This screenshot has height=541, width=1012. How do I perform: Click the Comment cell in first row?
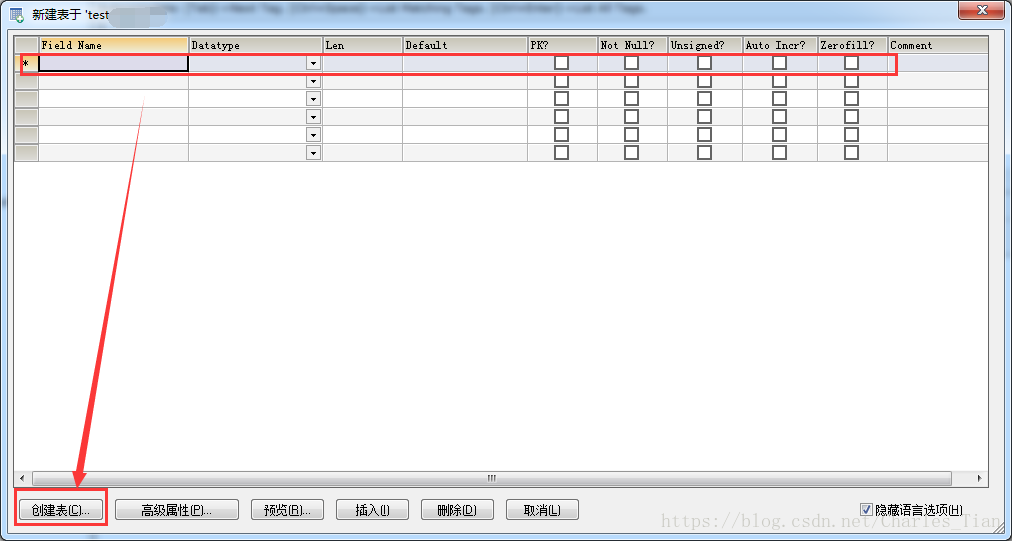click(x=938, y=63)
